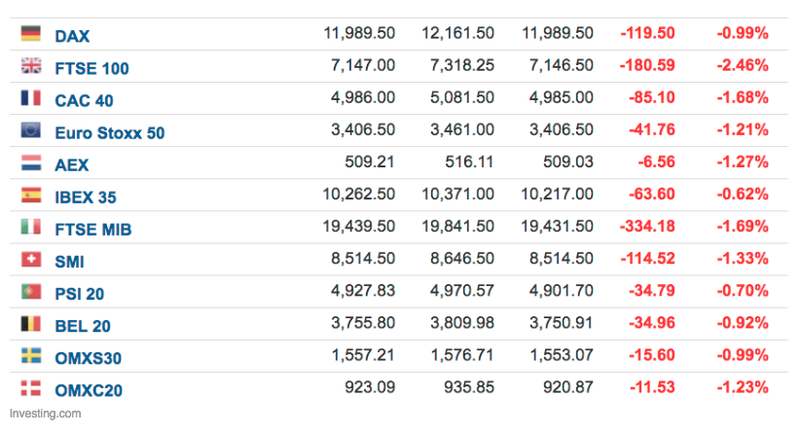
Task: Click the Portuguese flag next to PSI 20
Action: (30, 292)
